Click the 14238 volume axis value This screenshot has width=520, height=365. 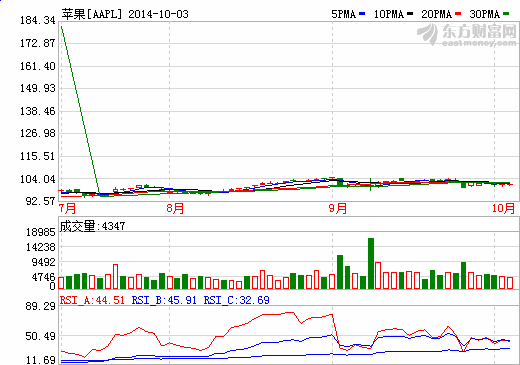pyautogui.click(x=41, y=247)
